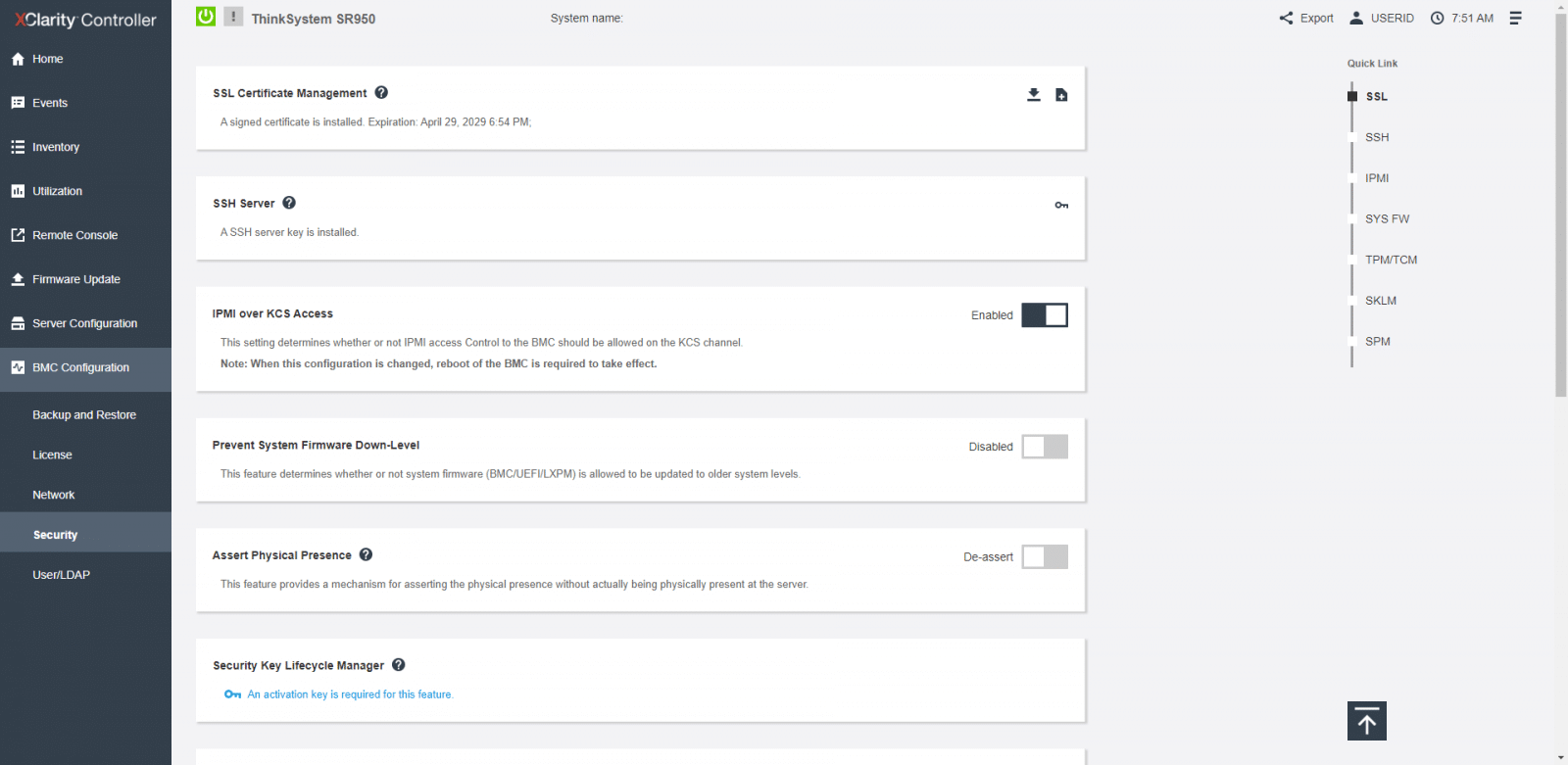This screenshot has width=1568, height=765.
Task: Click the activation key required link
Action: point(351,694)
